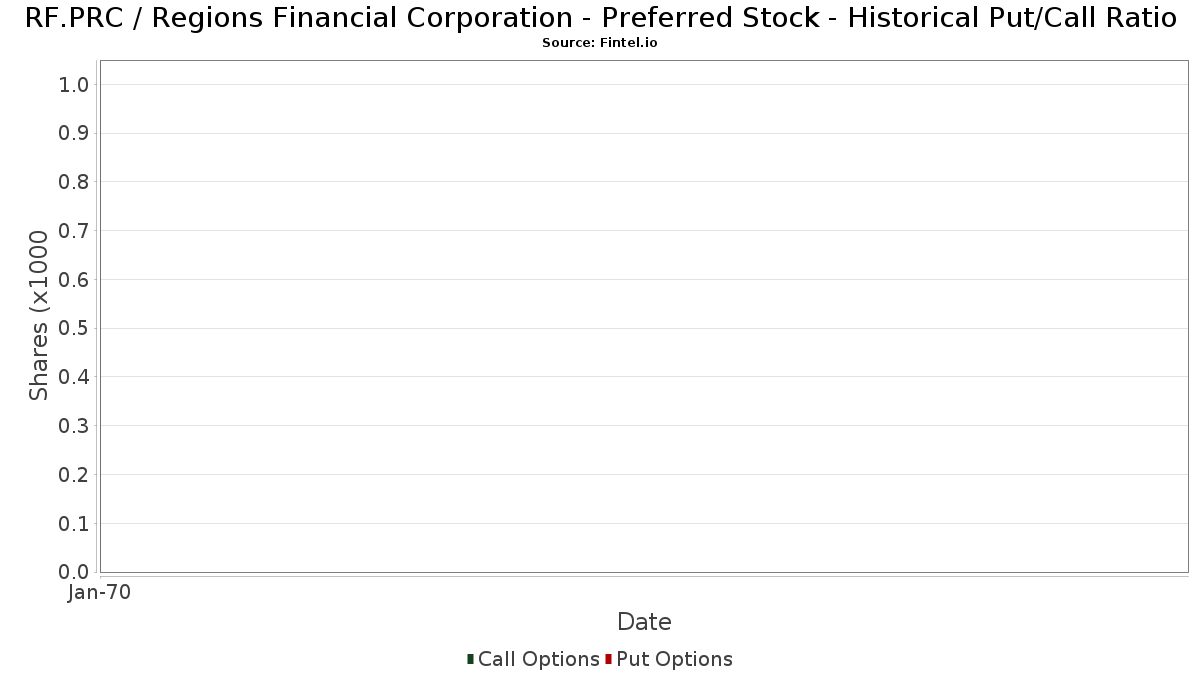Select the 0.9 y-axis tick label
This screenshot has height=675, width=1200.
point(75,134)
